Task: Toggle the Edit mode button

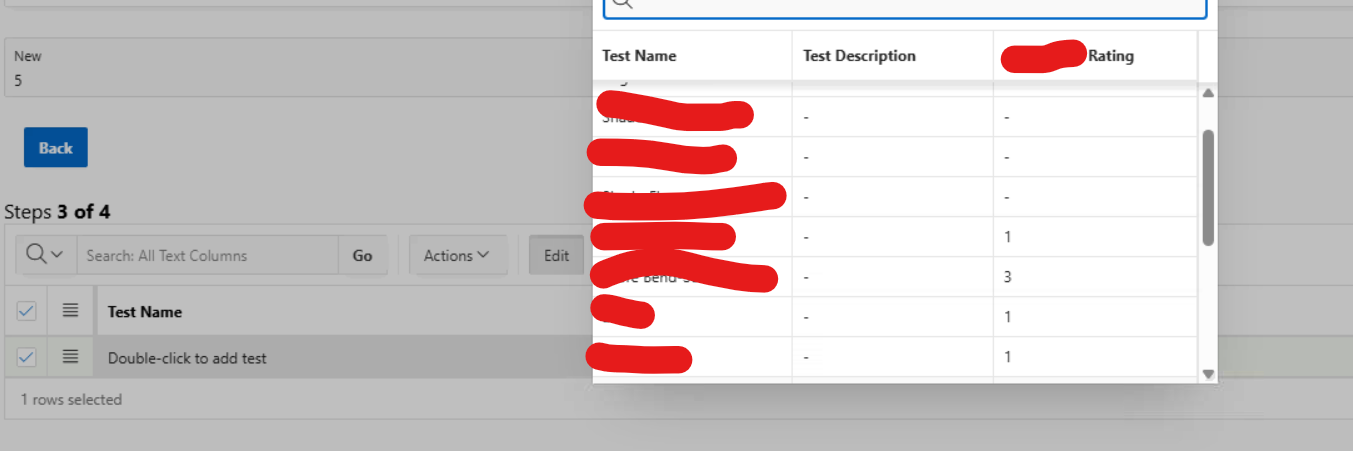Action: click(x=556, y=255)
